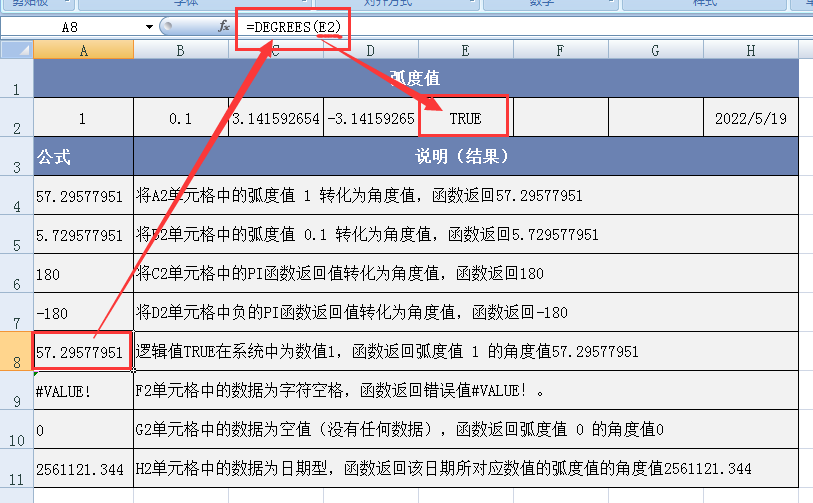
Task: Select cell C2 containing 3.141592654
Action: coord(276,118)
